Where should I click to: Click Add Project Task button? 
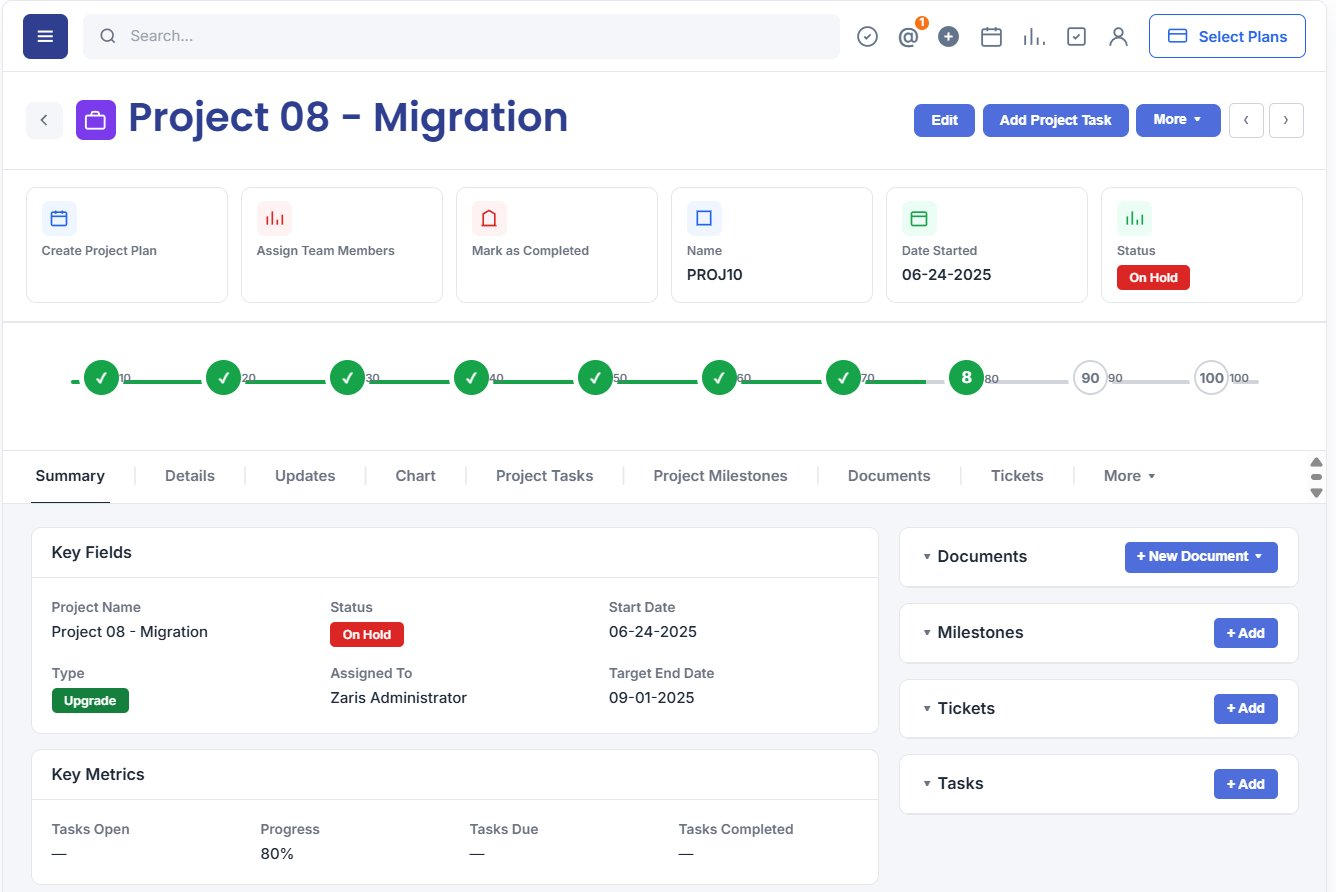(x=1055, y=120)
